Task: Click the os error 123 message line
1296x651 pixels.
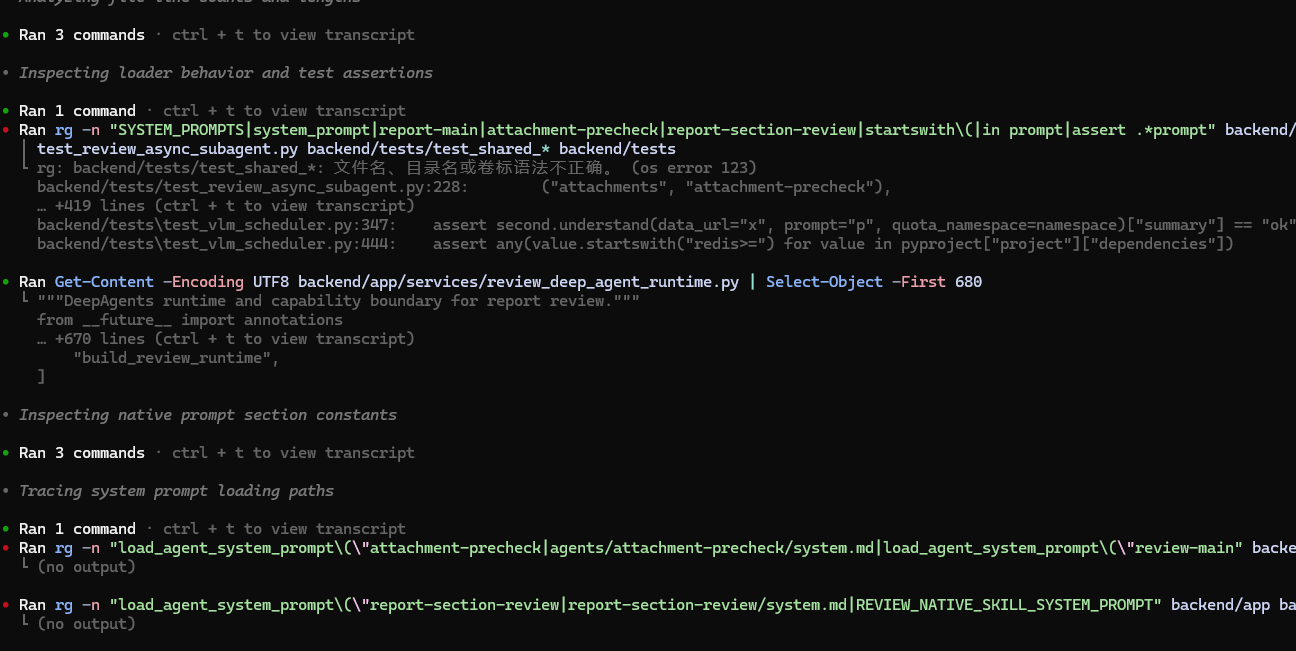Action: (x=397, y=168)
